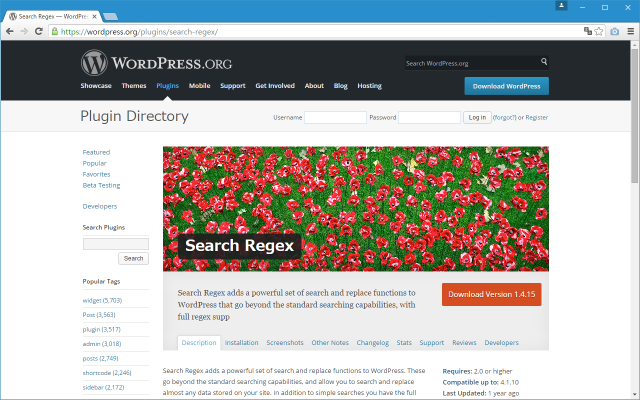
Task: Open a new browser tab
Action: click(110, 17)
